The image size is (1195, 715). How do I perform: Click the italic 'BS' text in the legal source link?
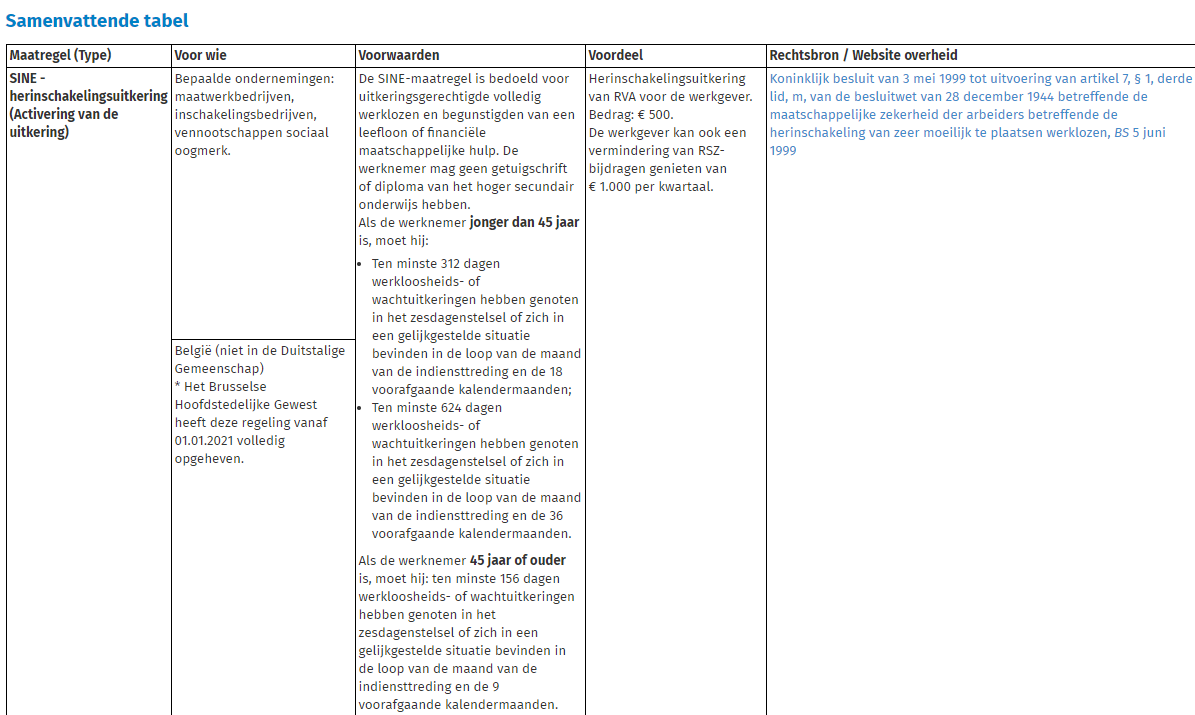[1122, 133]
